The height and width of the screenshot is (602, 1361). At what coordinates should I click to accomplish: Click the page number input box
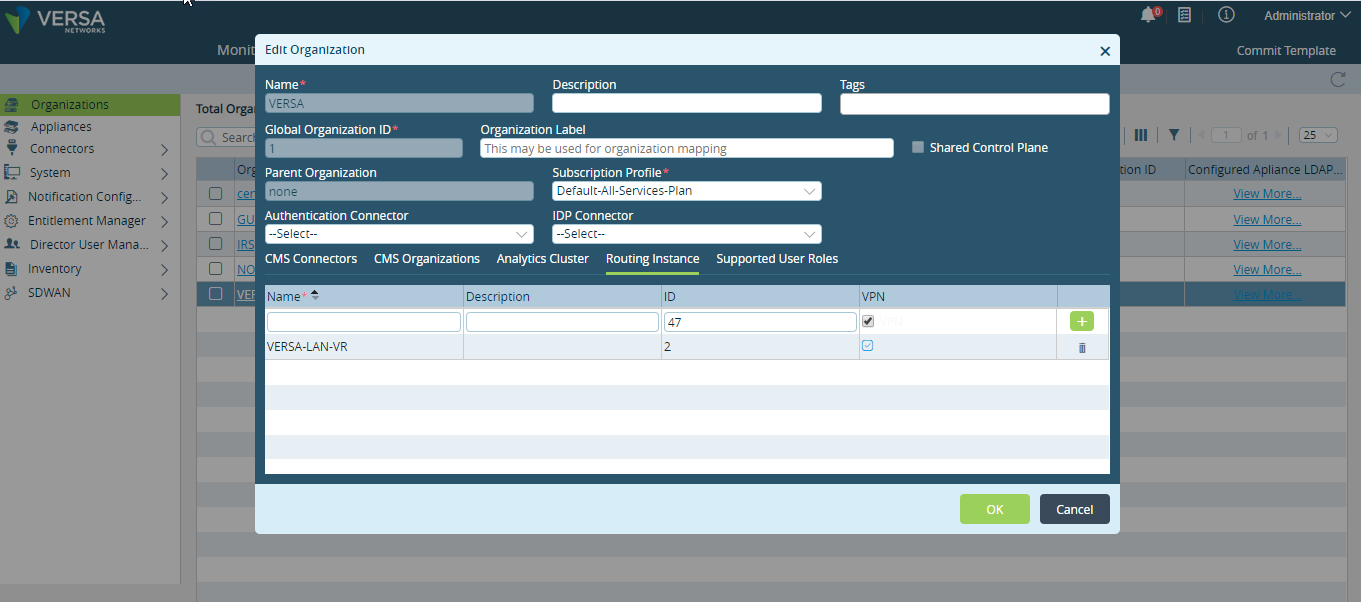point(1226,135)
